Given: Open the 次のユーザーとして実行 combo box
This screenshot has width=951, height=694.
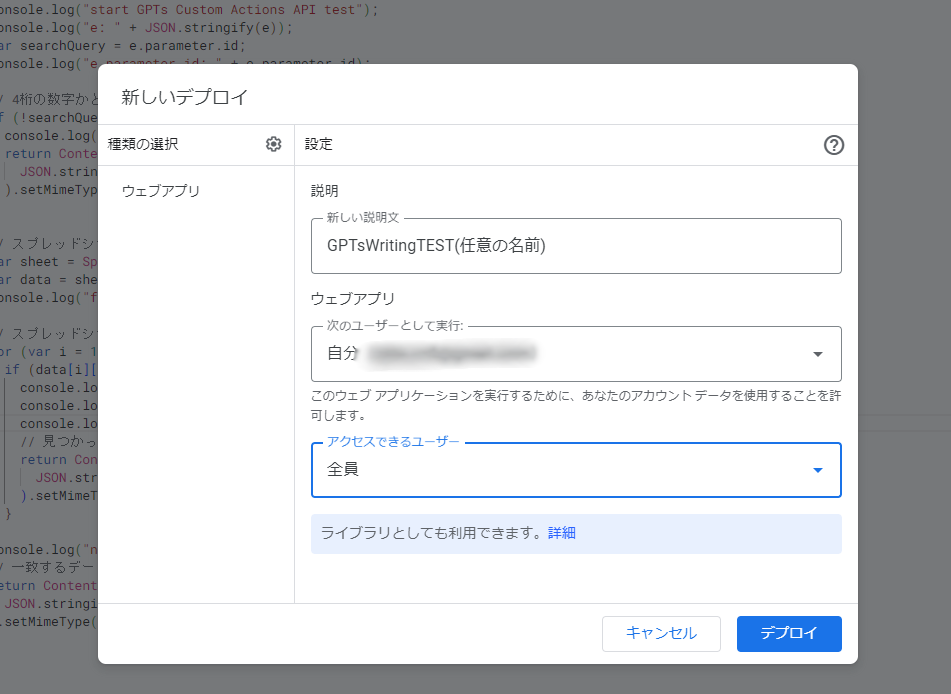Looking at the screenshot, I should click(x=575, y=353).
